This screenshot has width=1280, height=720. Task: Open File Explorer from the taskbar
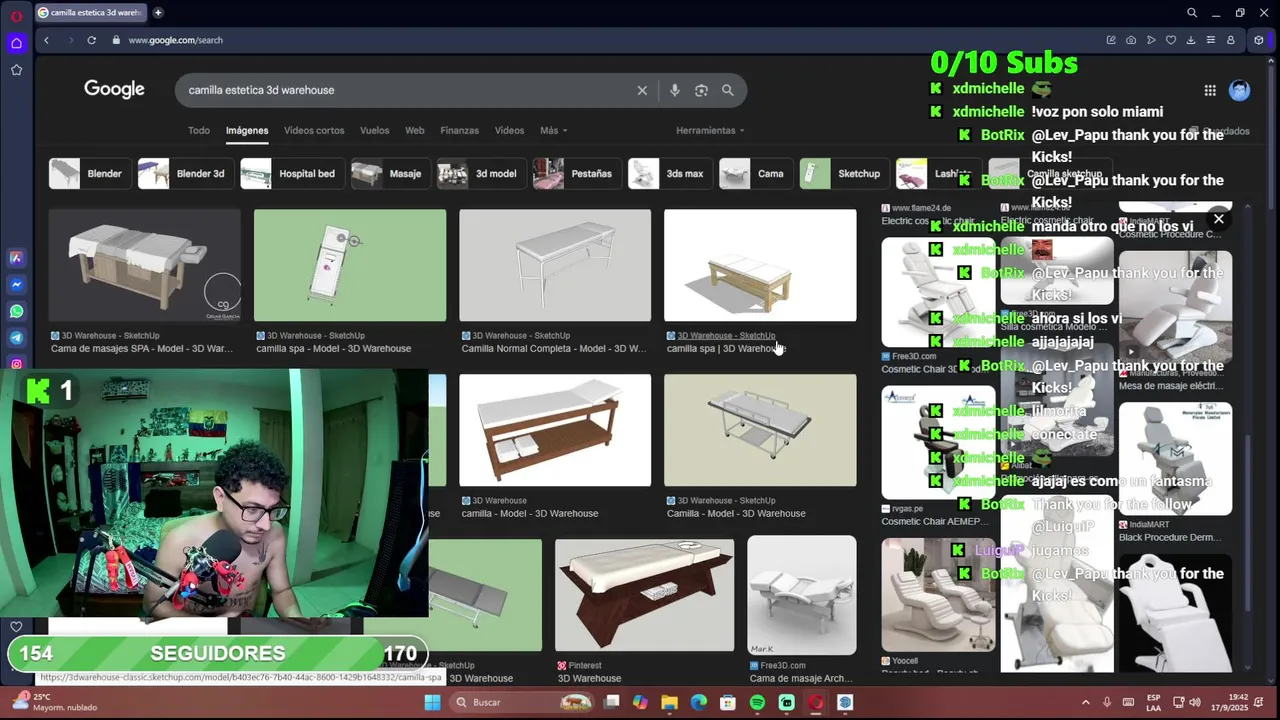pos(669,702)
